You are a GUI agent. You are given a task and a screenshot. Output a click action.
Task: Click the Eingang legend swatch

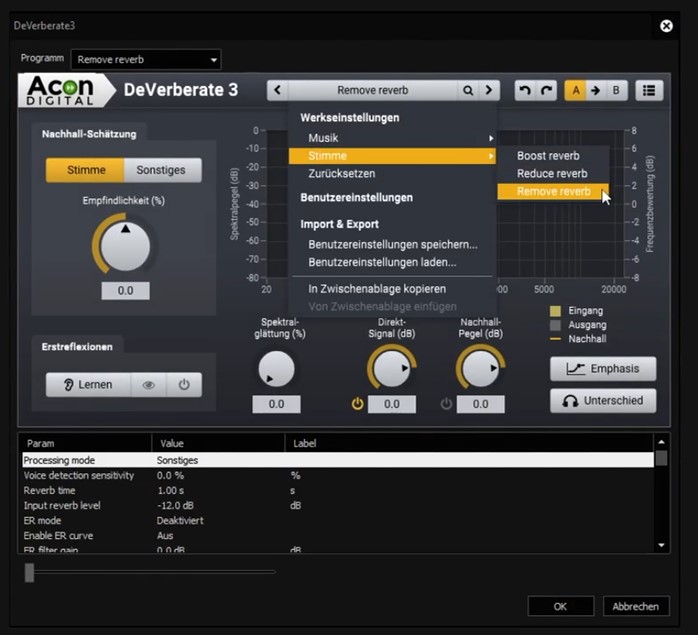pyautogui.click(x=555, y=311)
